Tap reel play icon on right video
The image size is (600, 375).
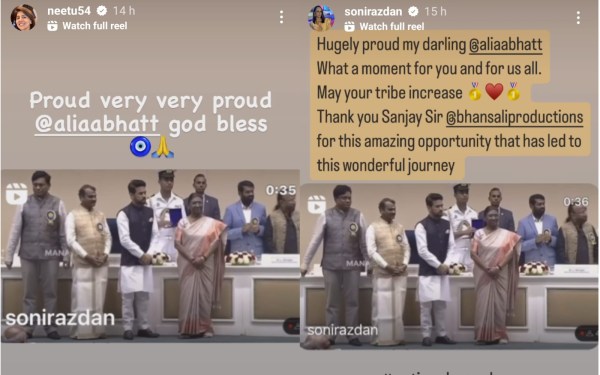316,204
